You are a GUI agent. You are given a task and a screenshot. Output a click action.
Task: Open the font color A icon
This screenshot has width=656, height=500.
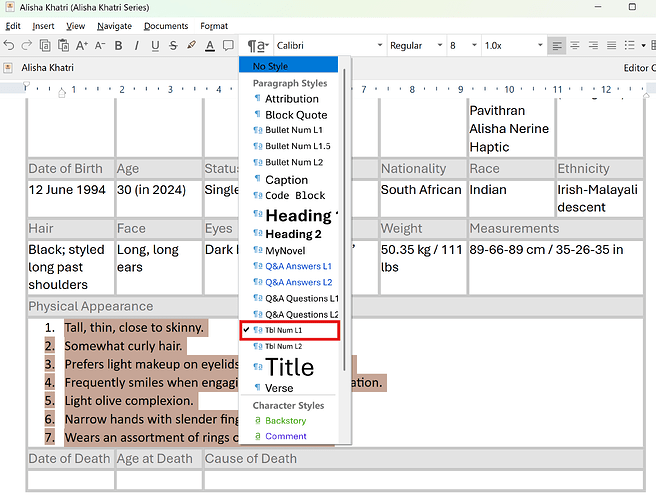[210, 45]
